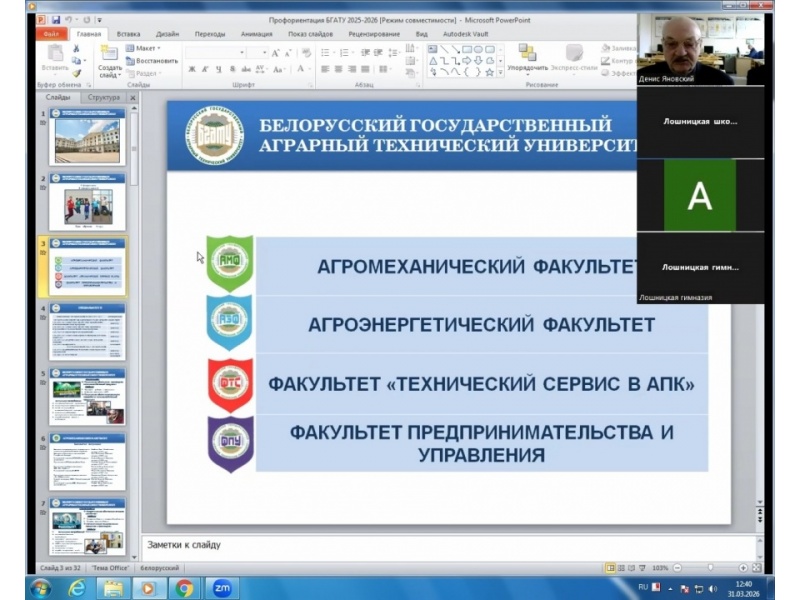Select slide 5 thumbnail in the panel
This screenshot has width=800, height=600.
88,396
